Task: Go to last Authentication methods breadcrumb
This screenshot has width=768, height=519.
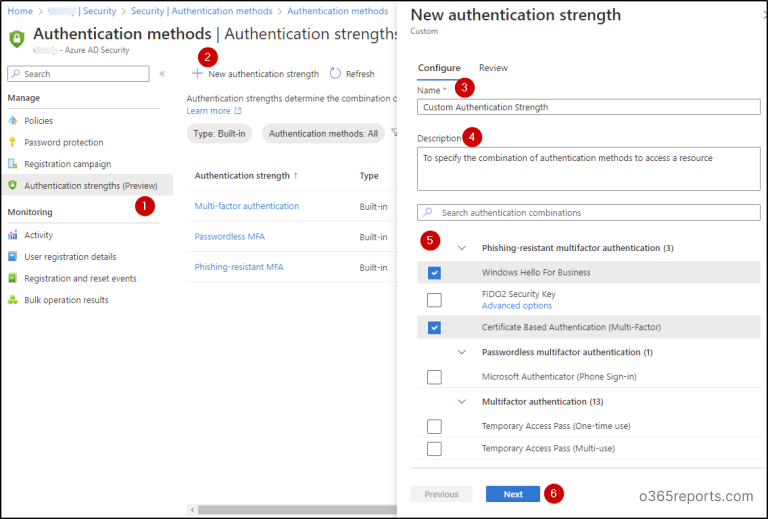Action: coord(337,11)
